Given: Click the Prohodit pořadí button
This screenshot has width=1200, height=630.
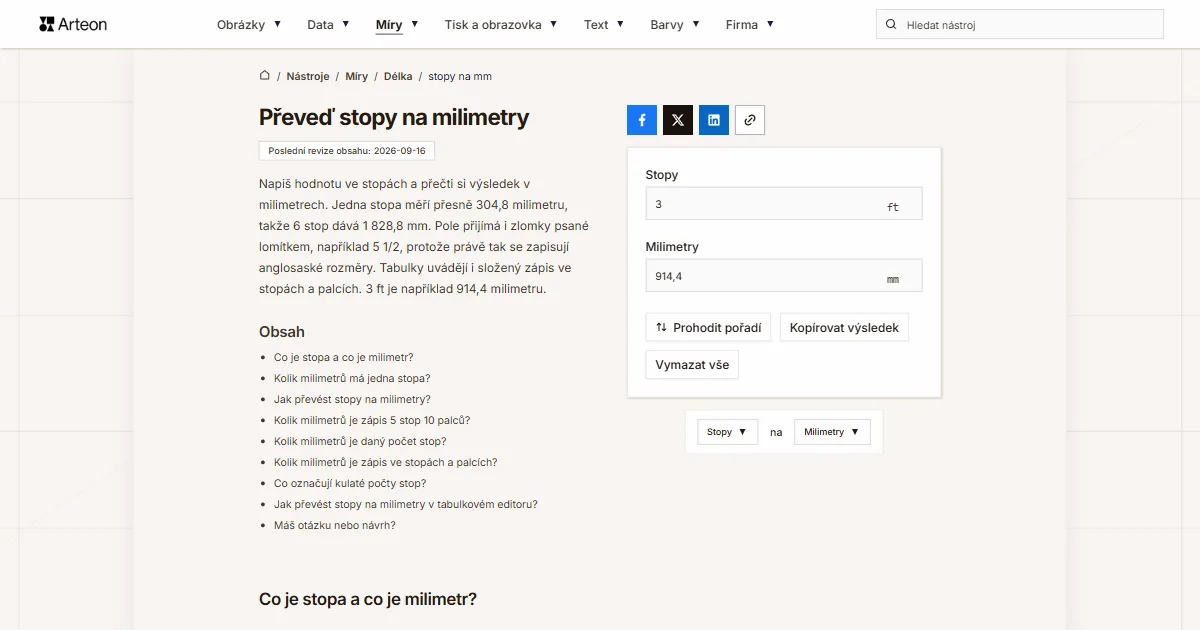Looking at the screenshot, I should point(708,327).
